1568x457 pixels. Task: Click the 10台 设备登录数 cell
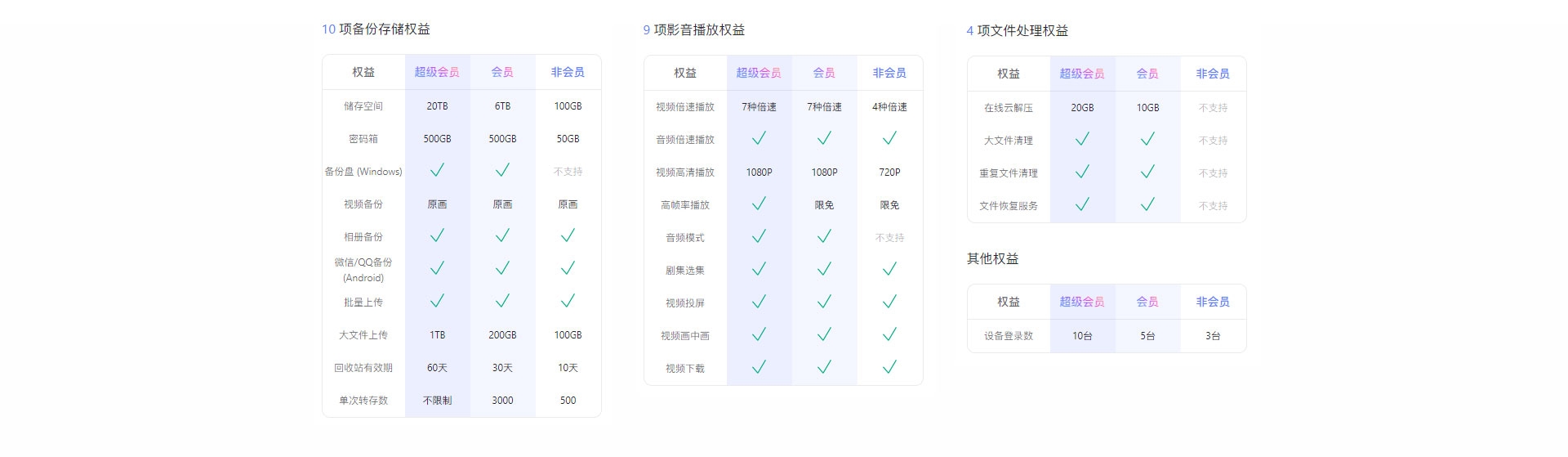click(x=1082, y=336)
